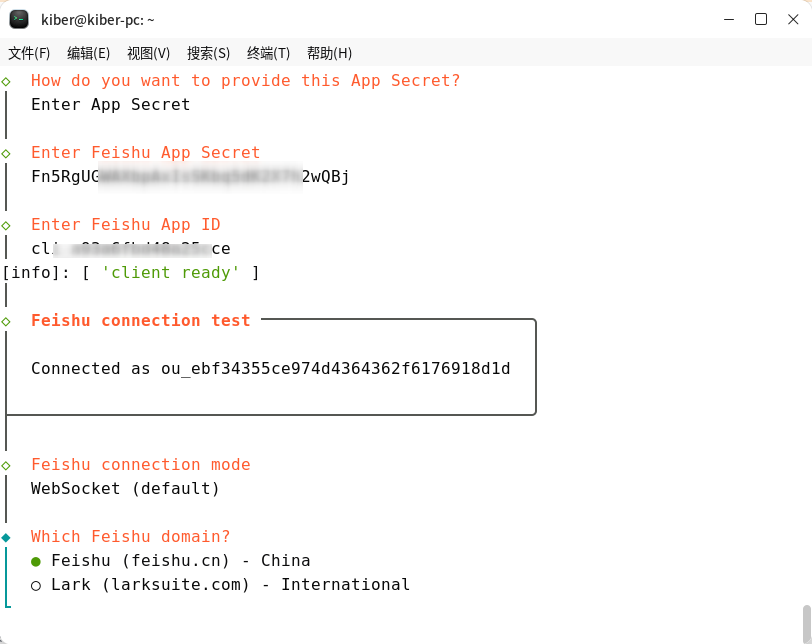Click the terminal app icon in title bar

19,19
